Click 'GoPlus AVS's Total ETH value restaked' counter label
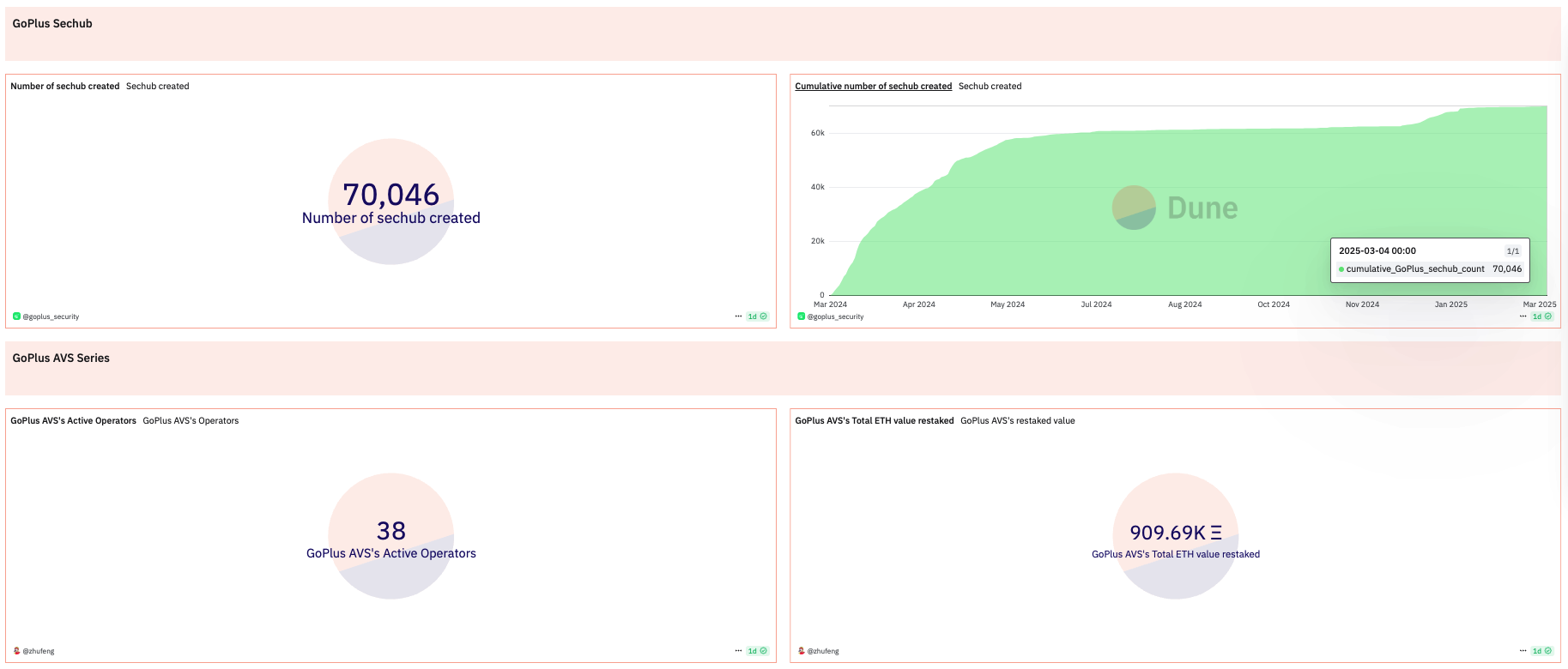 point(1176,554)
